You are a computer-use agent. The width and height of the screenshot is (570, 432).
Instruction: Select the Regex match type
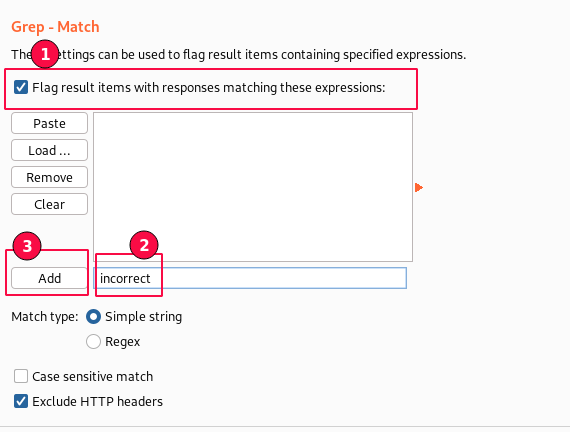(93, 341)
